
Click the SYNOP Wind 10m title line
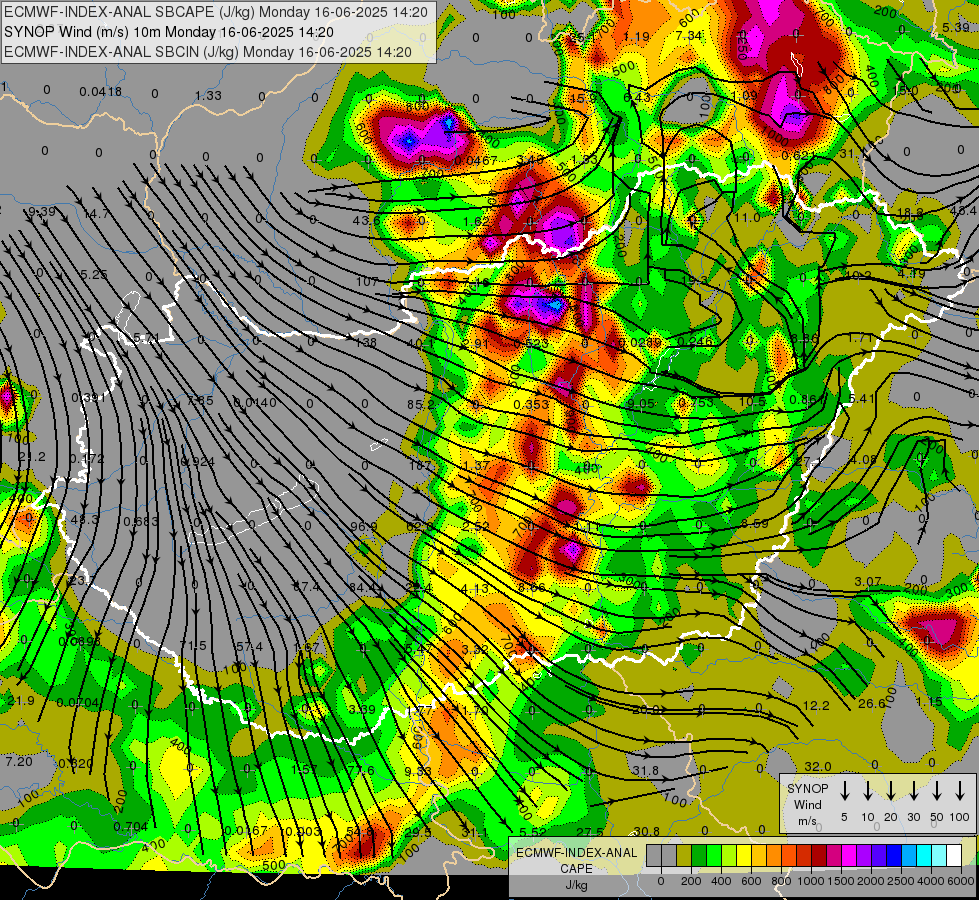(169, 32)
